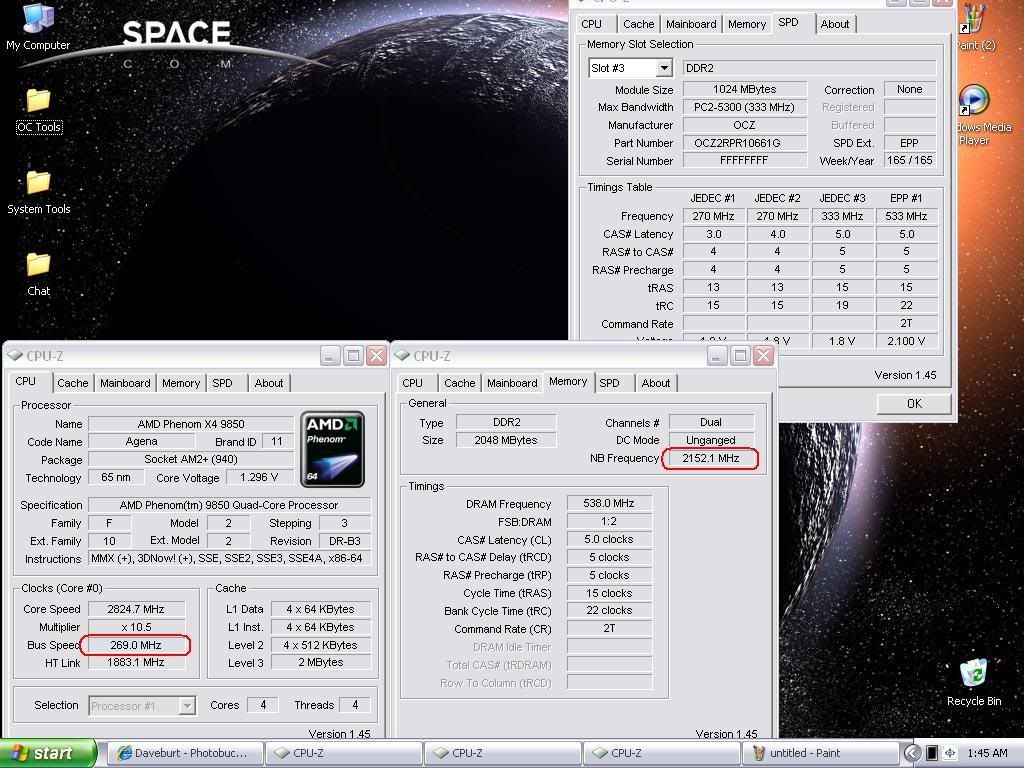Click the DRAM Frequency value 538.0 MHz
Image resolution: width=1024 pixels, height=768 pixels.
click(609, 504)
